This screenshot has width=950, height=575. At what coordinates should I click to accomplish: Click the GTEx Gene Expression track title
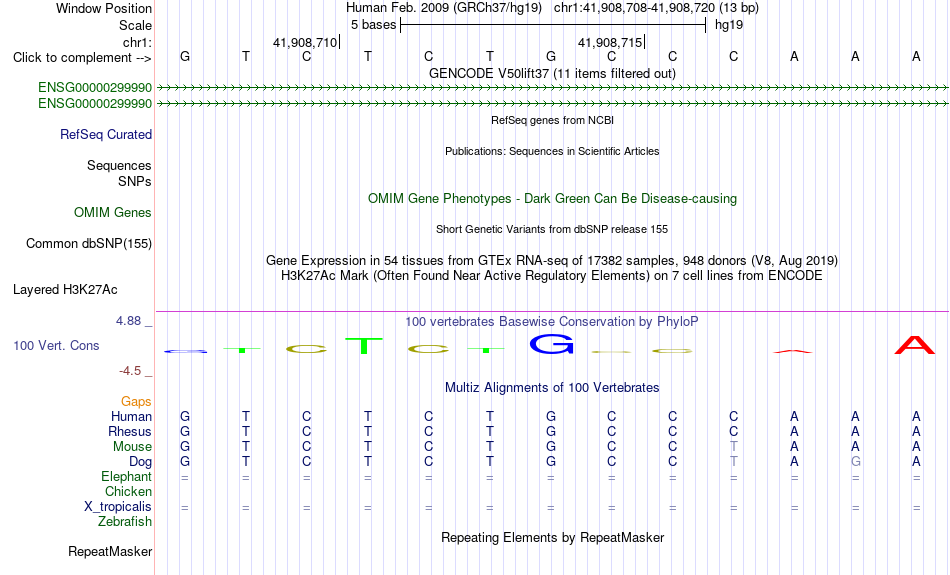coord(552,261)
